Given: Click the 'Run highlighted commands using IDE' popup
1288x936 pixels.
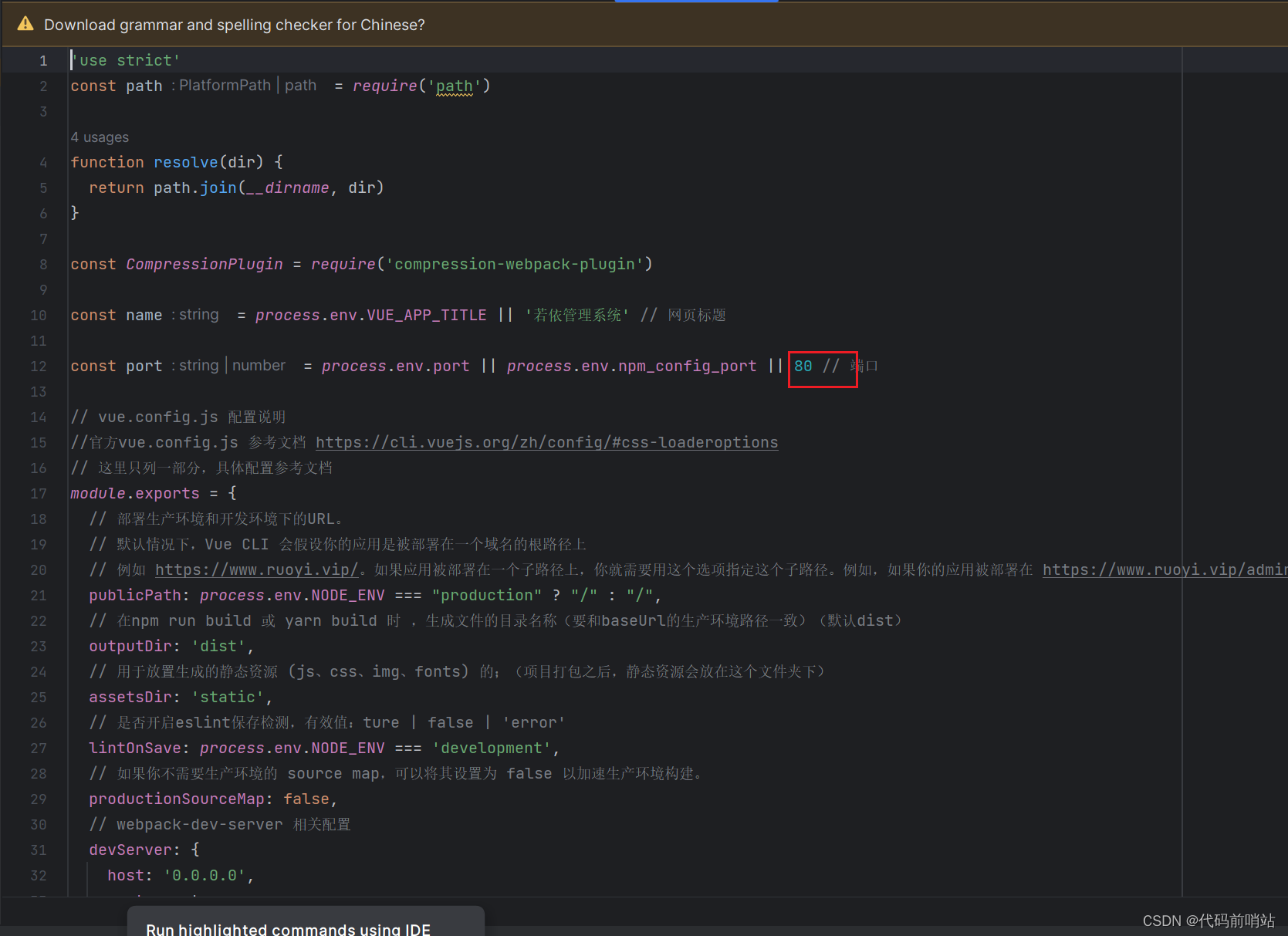Looking at the screenshot, I should (306, 921).
